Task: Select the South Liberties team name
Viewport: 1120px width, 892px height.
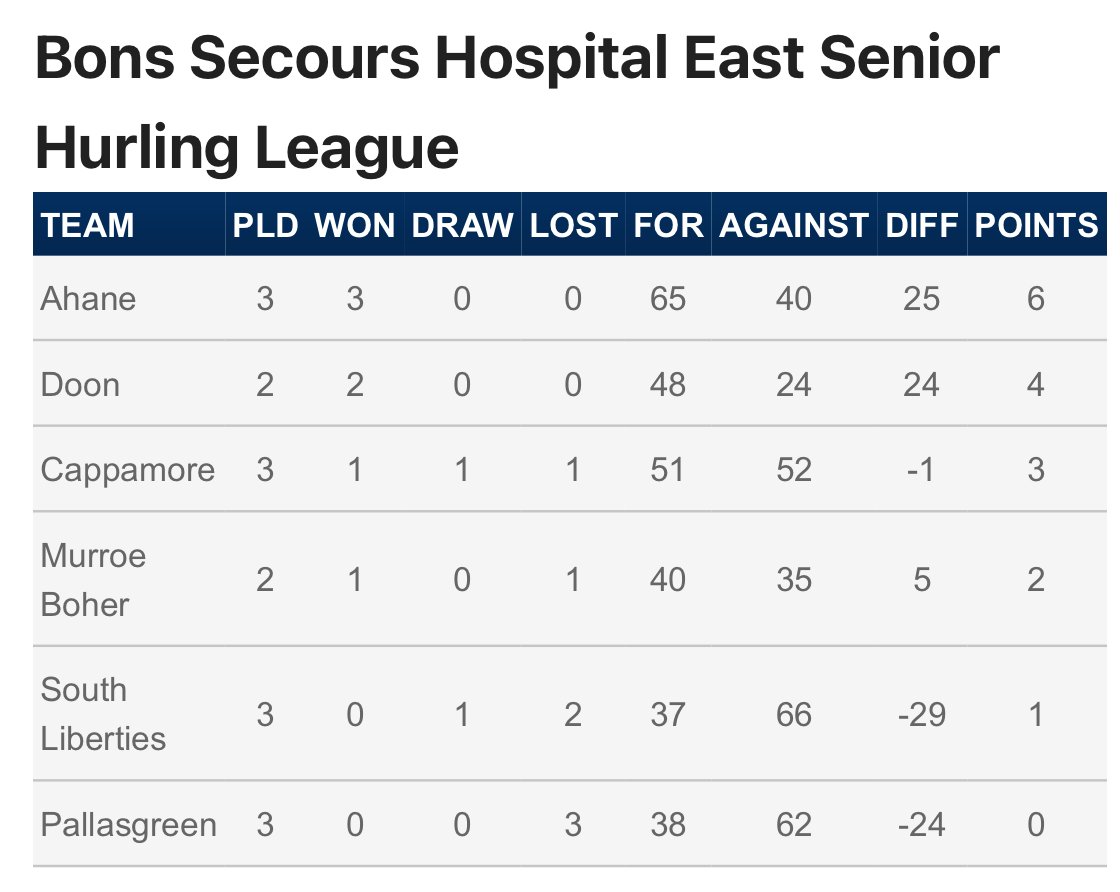Action: tap(103, 714)
